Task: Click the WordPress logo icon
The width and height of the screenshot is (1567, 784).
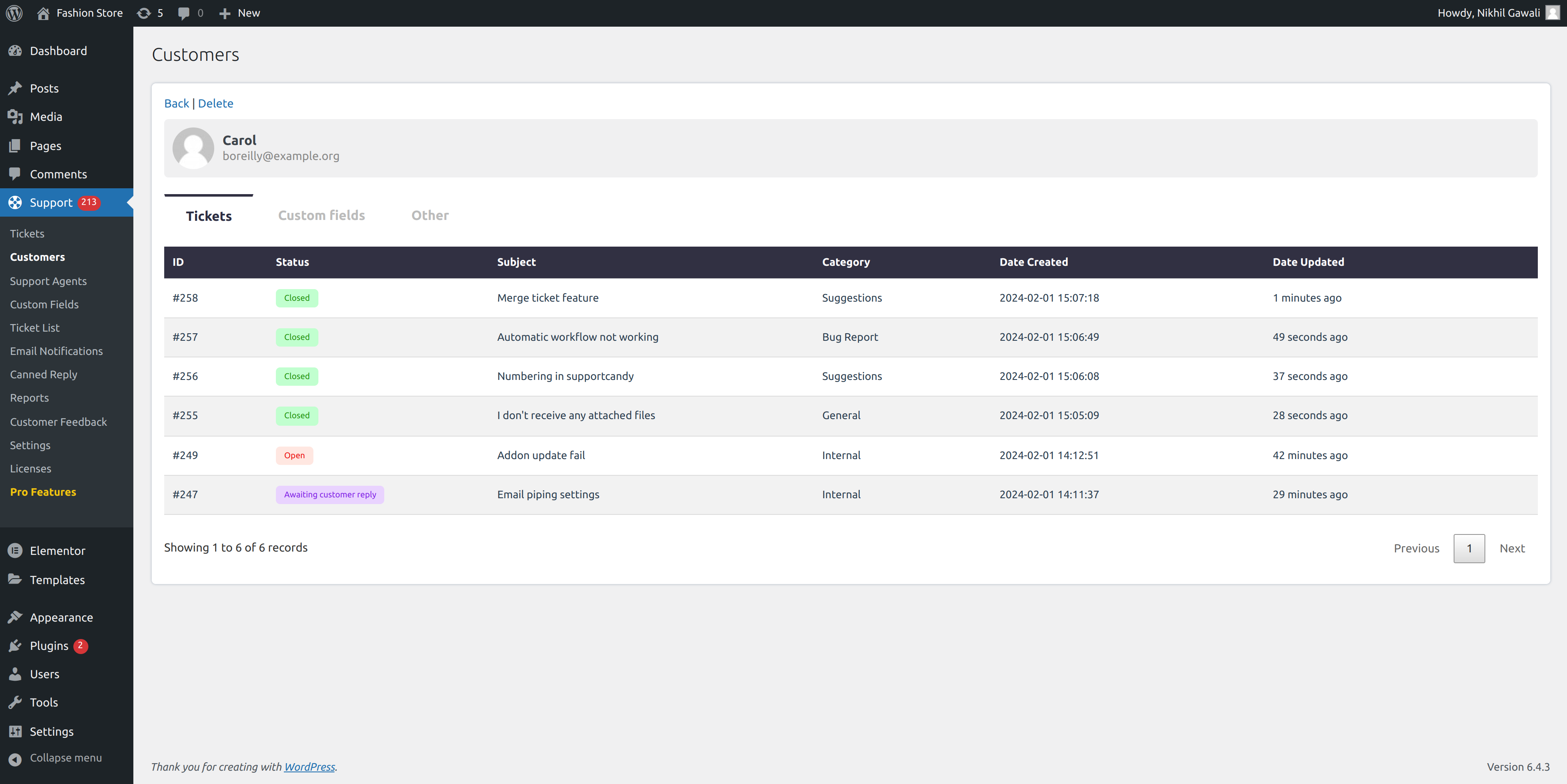Action: [15, 12]
